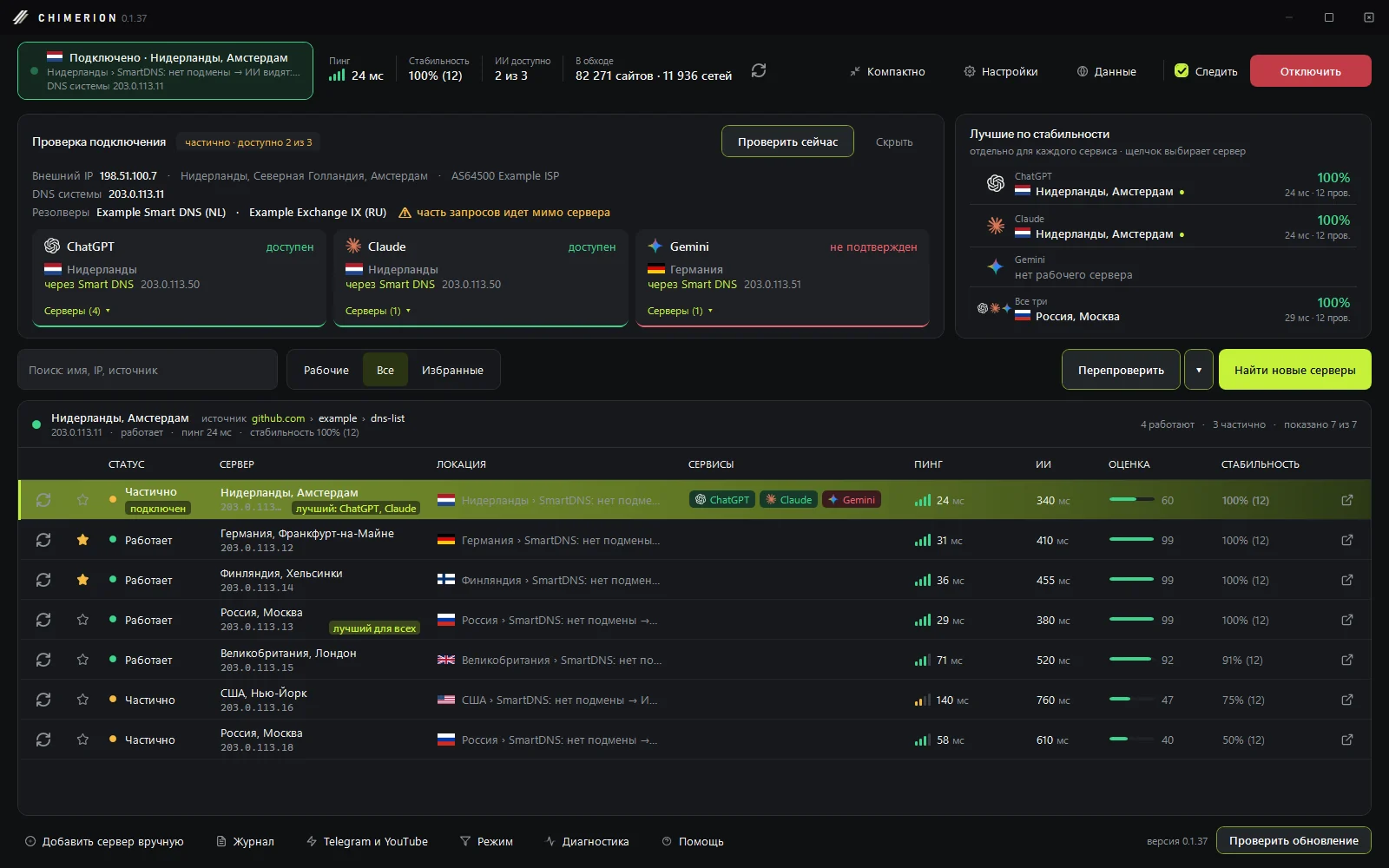The width and height of the screenshot is (1389, 868).
Task: Recheck the Germany, Frankfurt server row
Action: pyautogui.click(x=43, y=540)
